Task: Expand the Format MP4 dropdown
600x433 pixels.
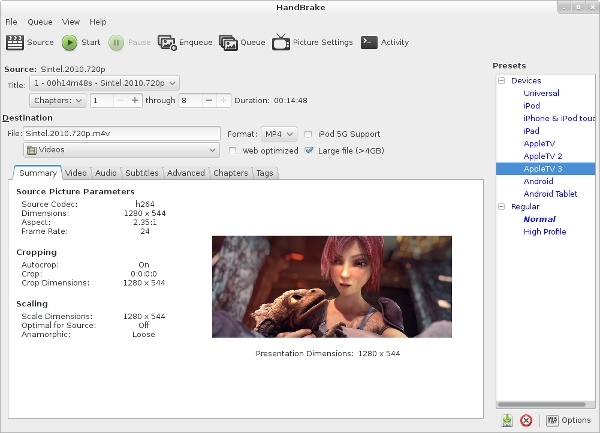Action: tap(276, 134)
